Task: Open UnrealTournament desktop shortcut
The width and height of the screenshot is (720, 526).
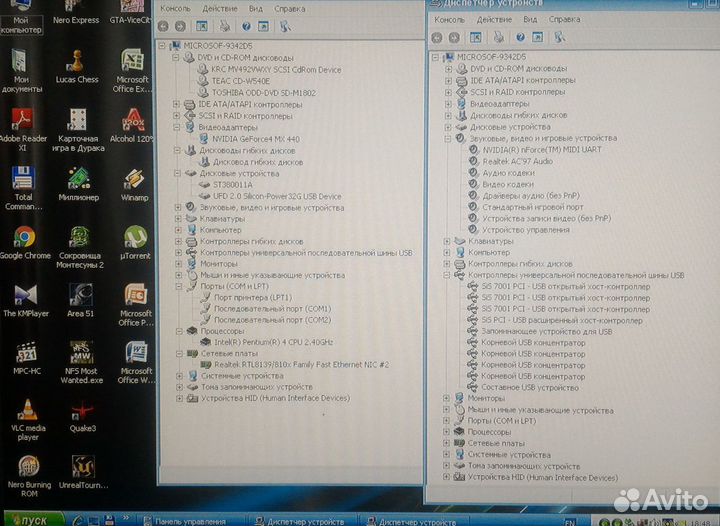Action: [x=83, y=472]
